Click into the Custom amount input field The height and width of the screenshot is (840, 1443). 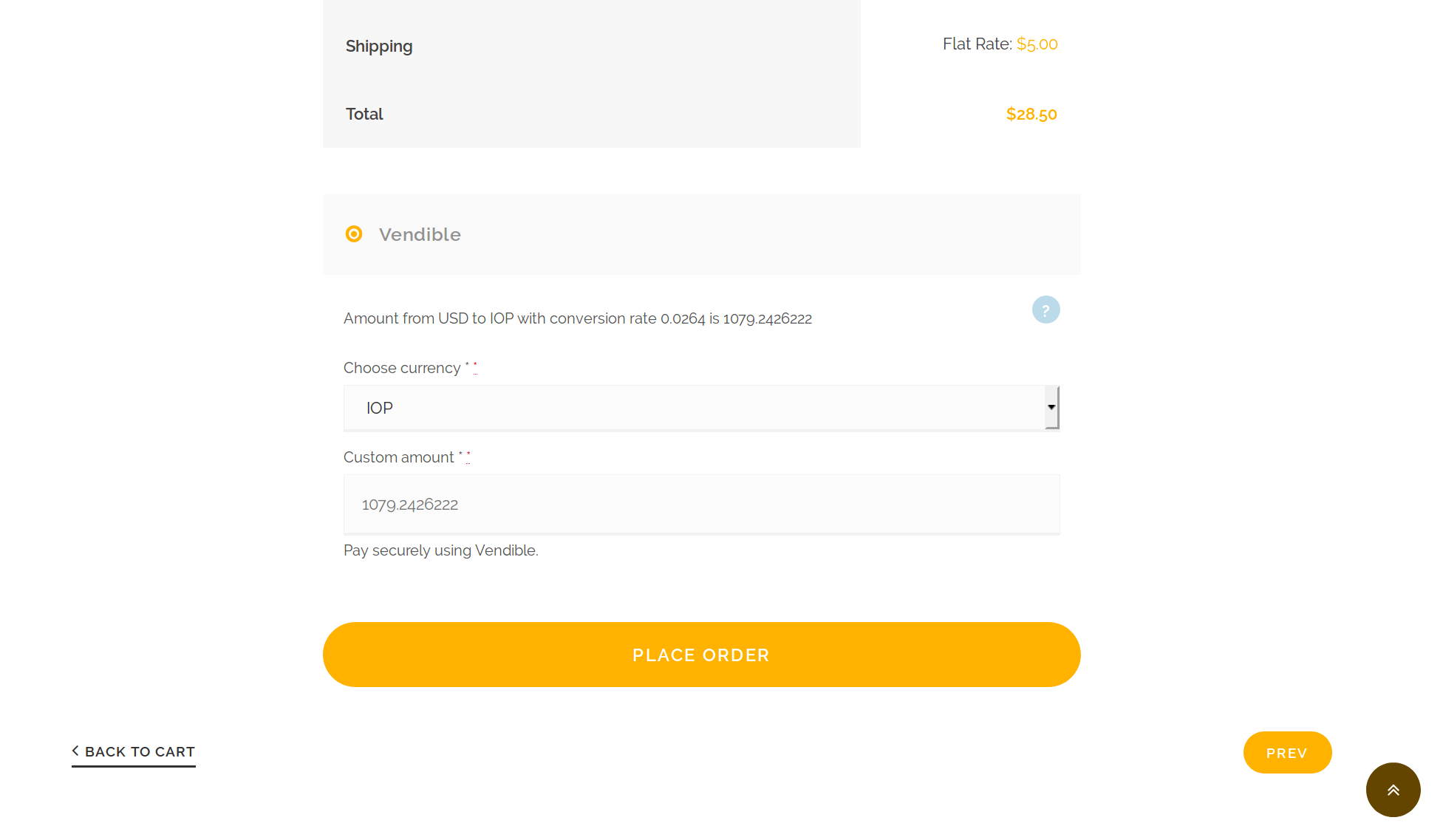coord(700,505)
